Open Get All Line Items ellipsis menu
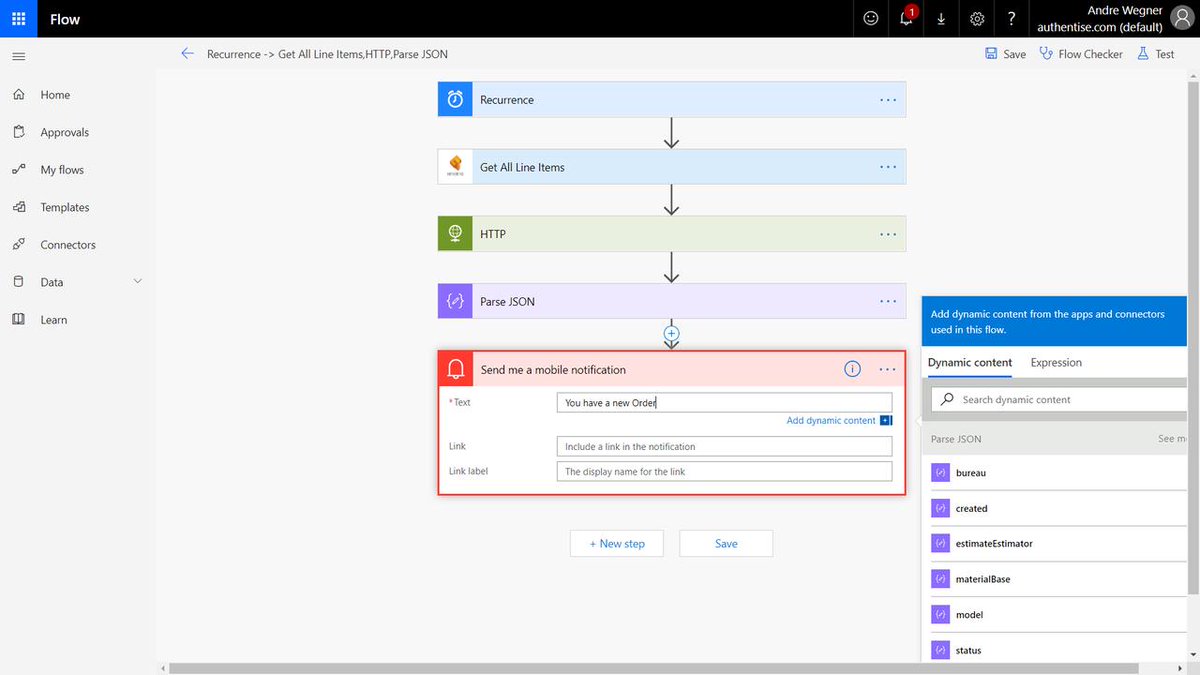1200x675 pixels. [x=888, y=167]
